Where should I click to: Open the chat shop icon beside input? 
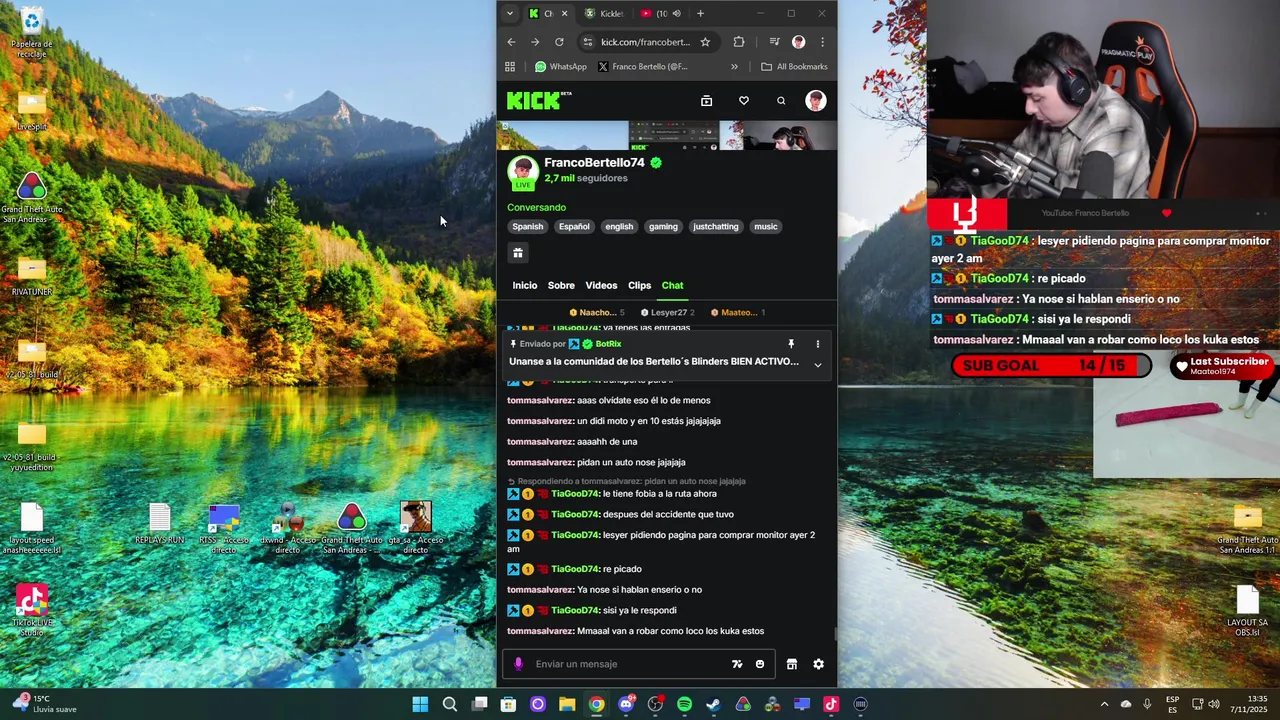(x=791, y=664)
